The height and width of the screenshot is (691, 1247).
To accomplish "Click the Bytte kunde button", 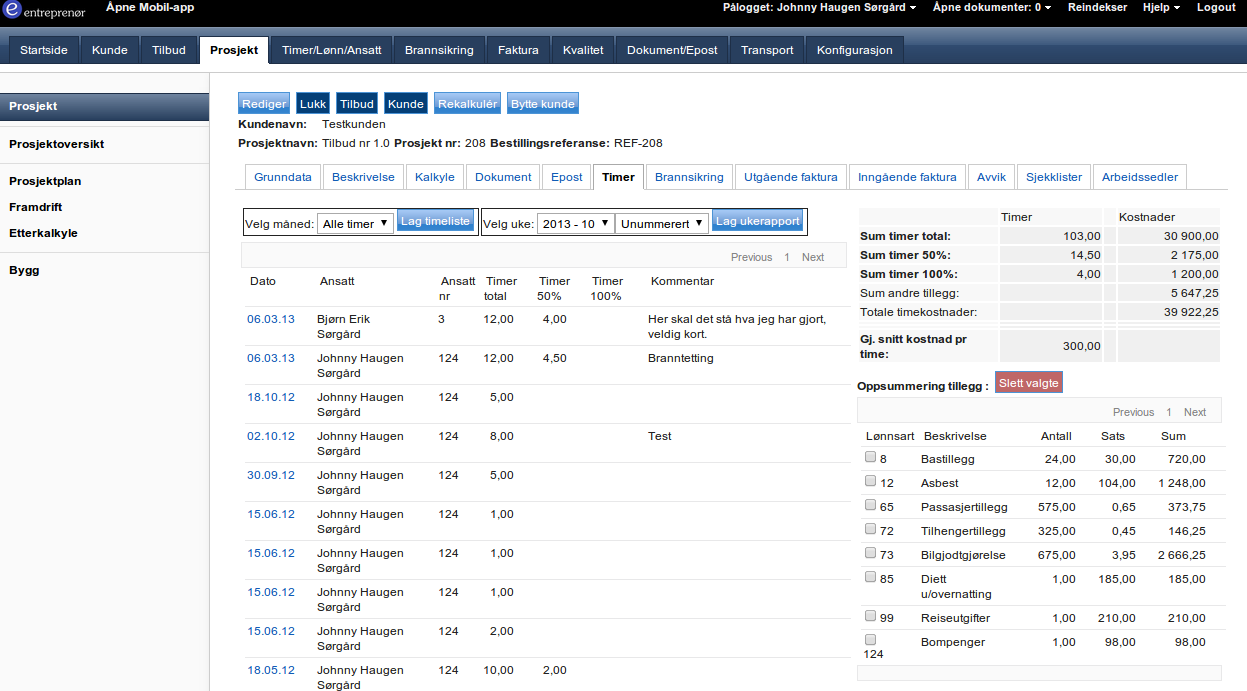I will tap(543, 104).
